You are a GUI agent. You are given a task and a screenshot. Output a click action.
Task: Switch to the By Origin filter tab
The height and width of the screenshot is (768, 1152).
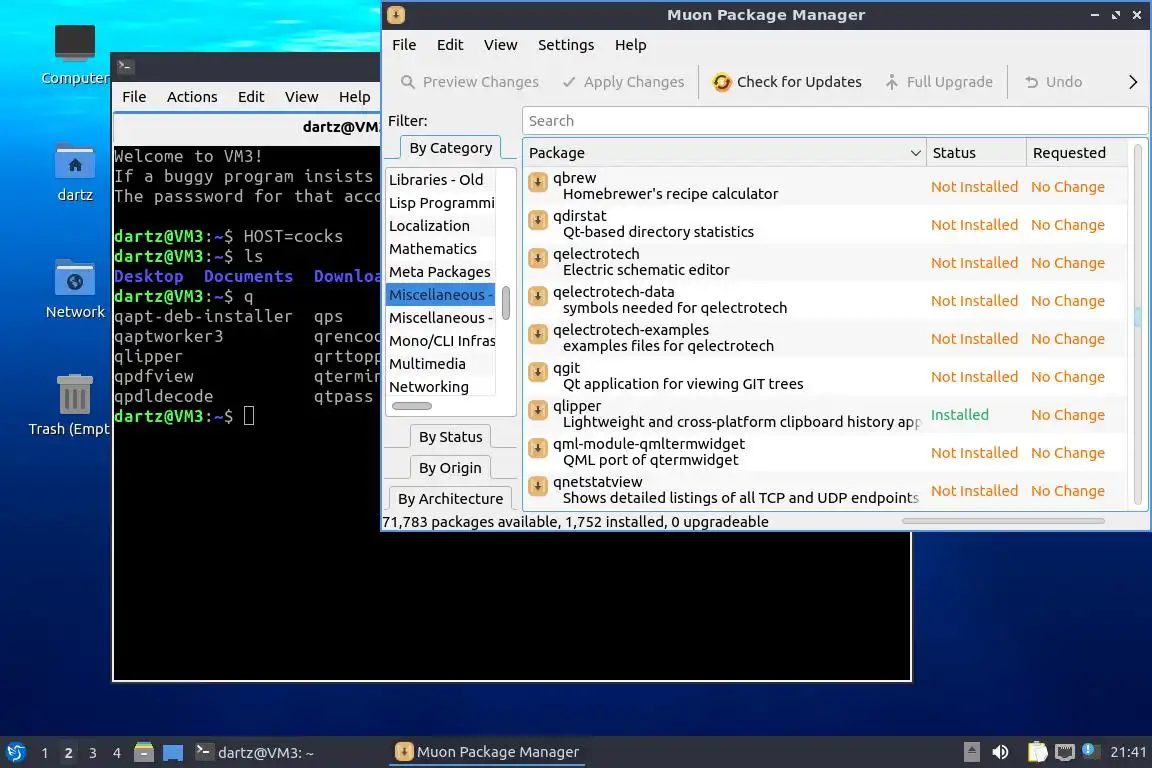coord(450,467)
